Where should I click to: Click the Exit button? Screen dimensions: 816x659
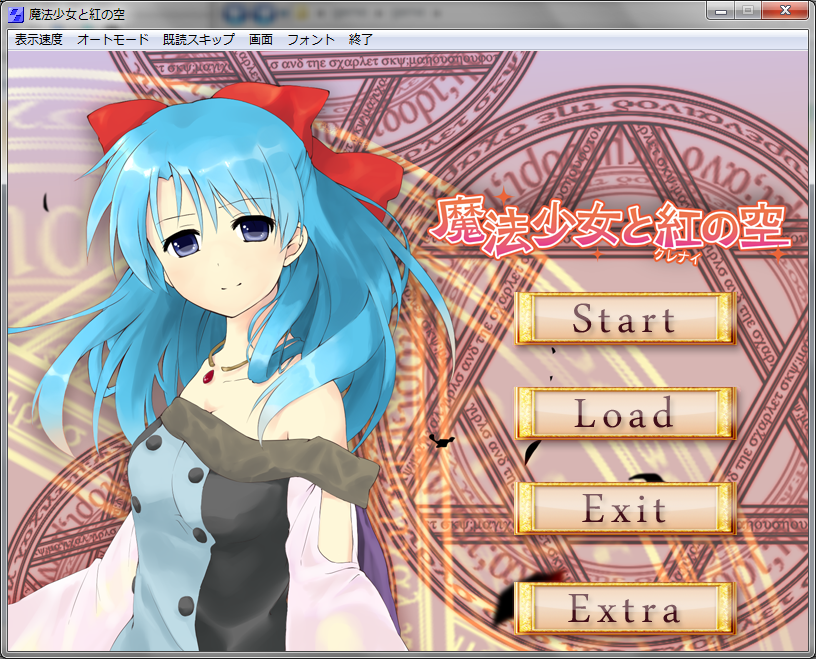[x=625, y=508]
